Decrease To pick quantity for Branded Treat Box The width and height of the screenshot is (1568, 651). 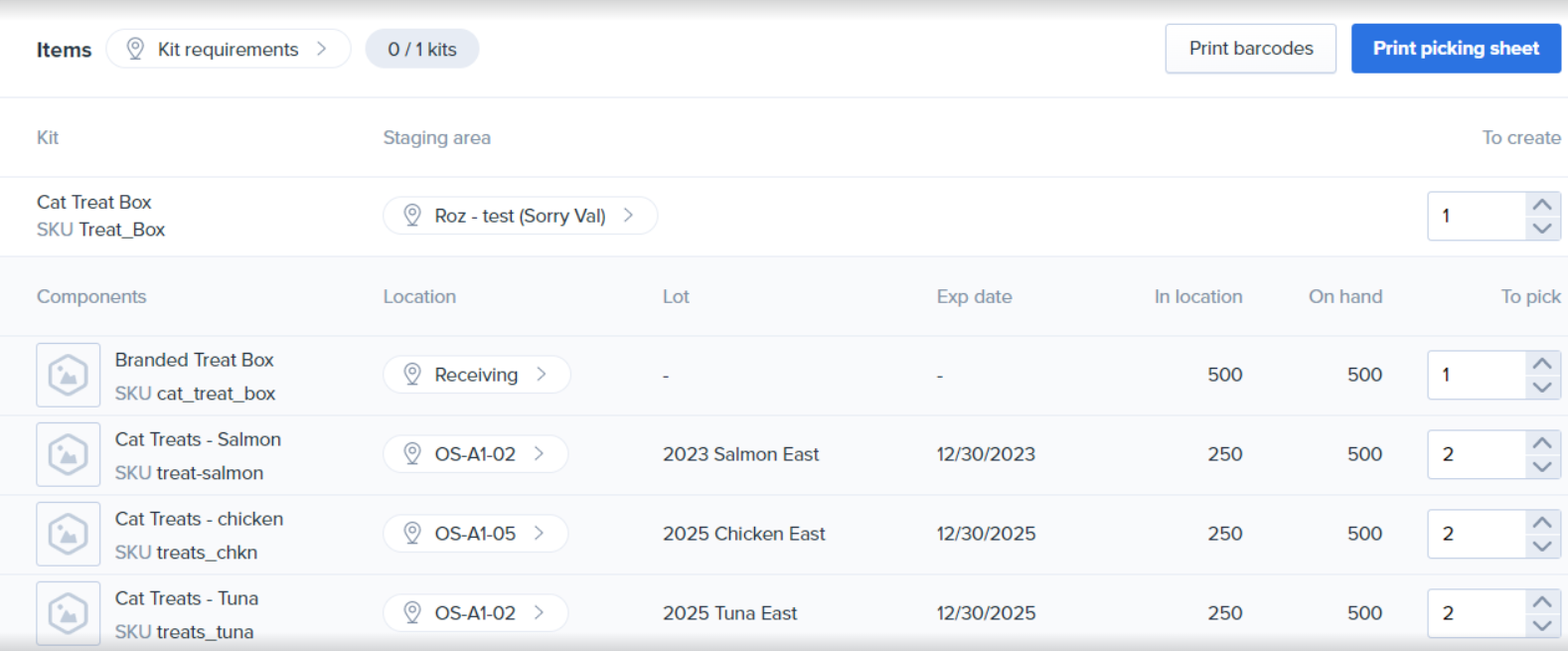coord(1541,388)
